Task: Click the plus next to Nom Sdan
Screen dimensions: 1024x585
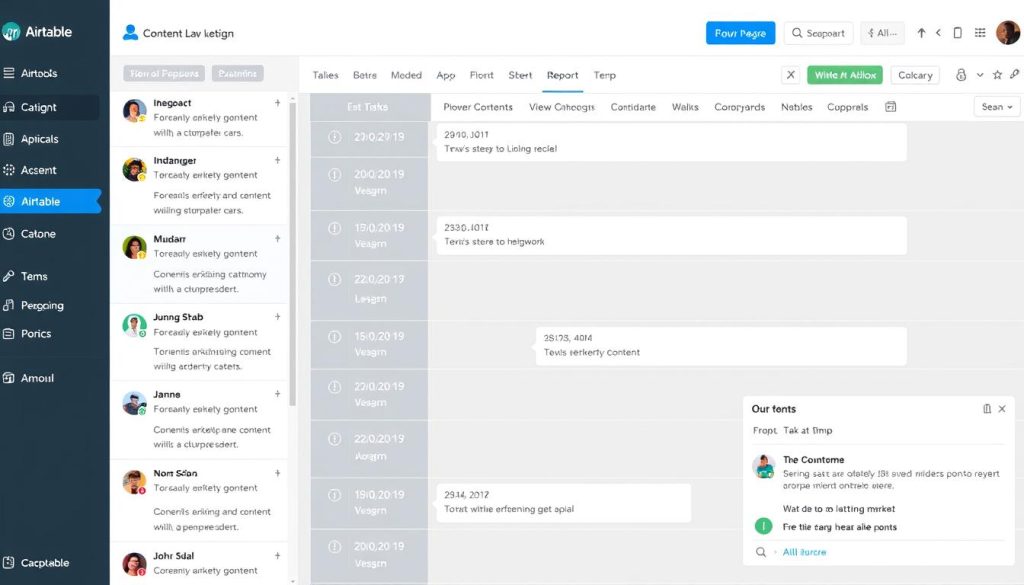Action: [278, 473]
